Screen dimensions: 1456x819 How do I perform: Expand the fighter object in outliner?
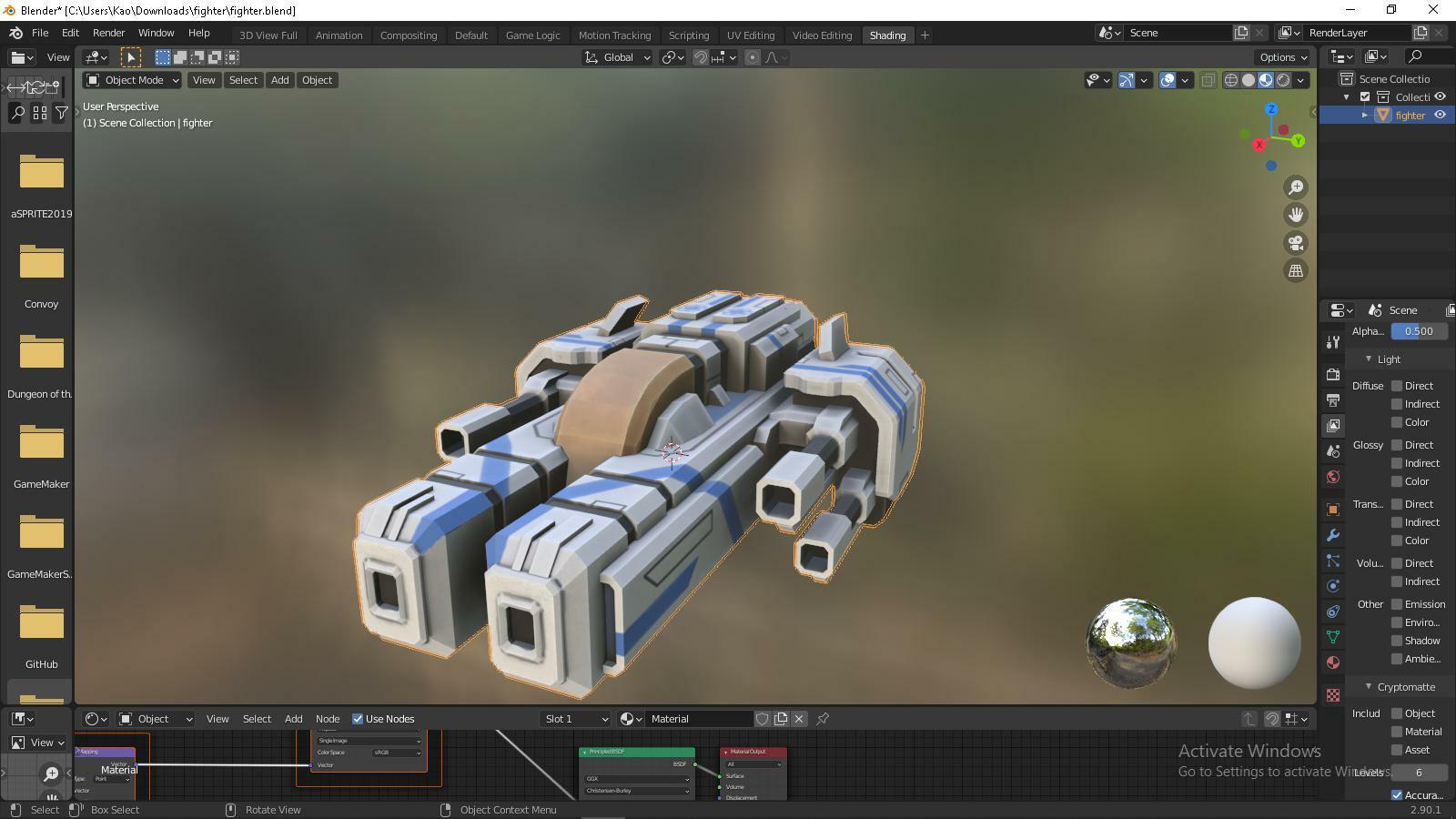[1365, 116]
